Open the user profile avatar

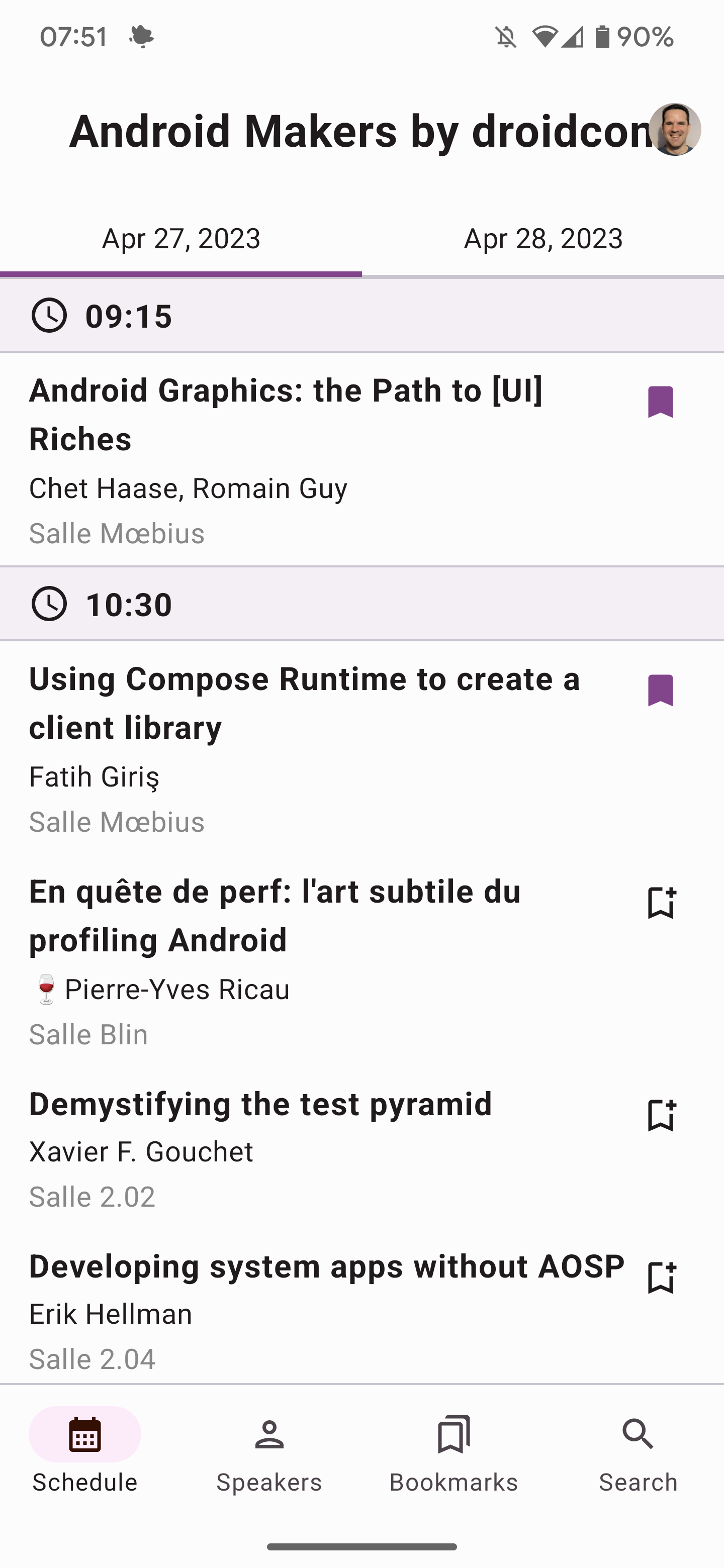pyautogui.click(x=675, y=129)
